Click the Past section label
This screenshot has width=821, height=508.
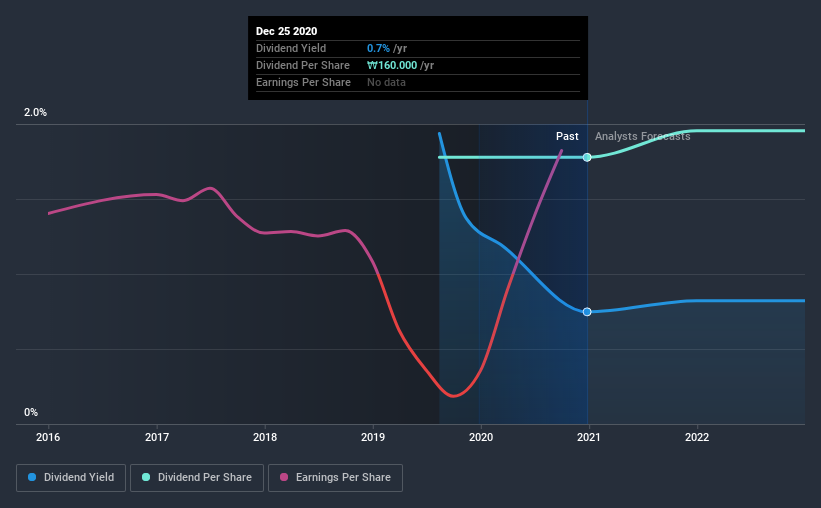pyautogui.click(x=567, y=136)
